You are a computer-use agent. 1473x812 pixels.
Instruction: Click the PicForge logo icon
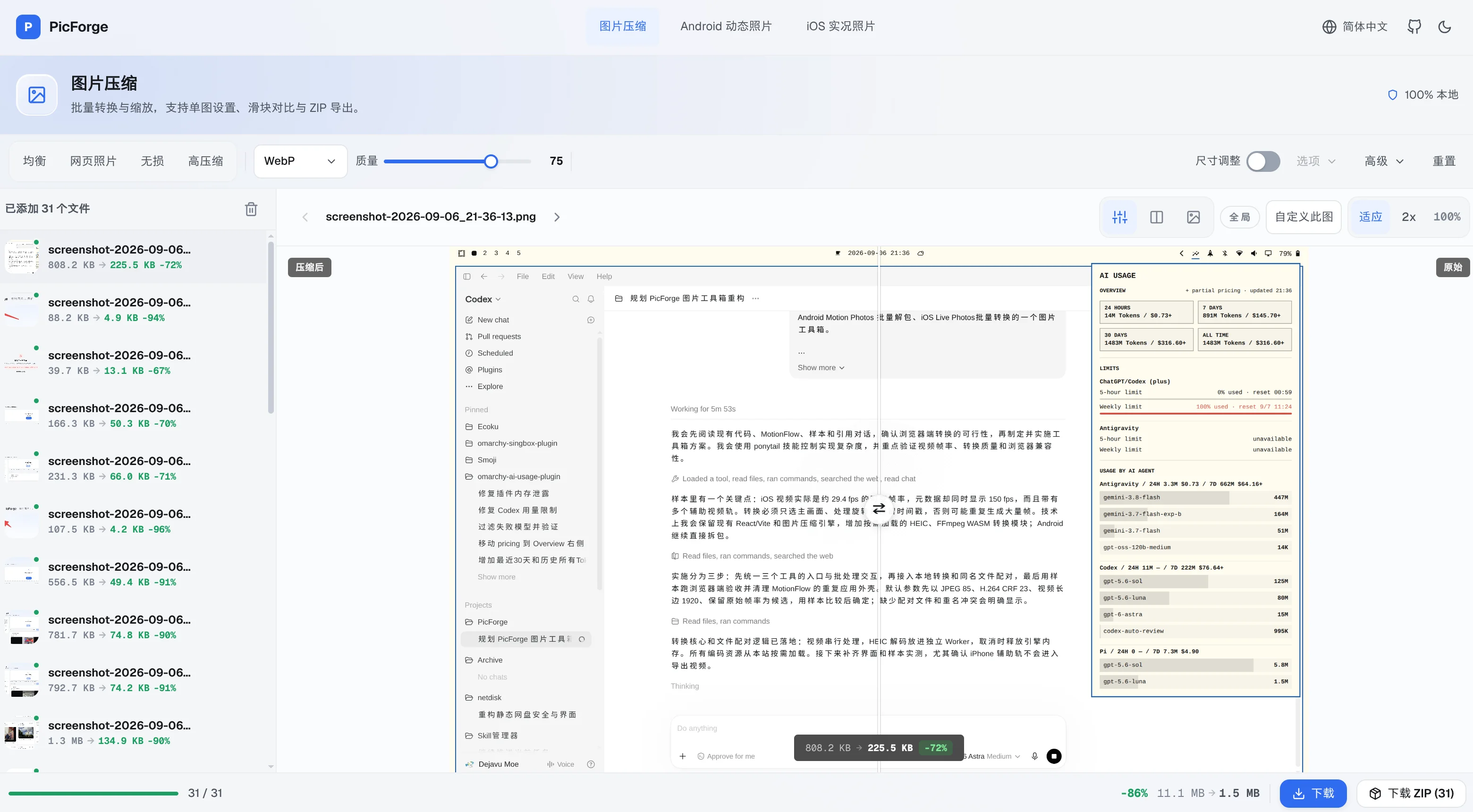[x=28, y=26]
